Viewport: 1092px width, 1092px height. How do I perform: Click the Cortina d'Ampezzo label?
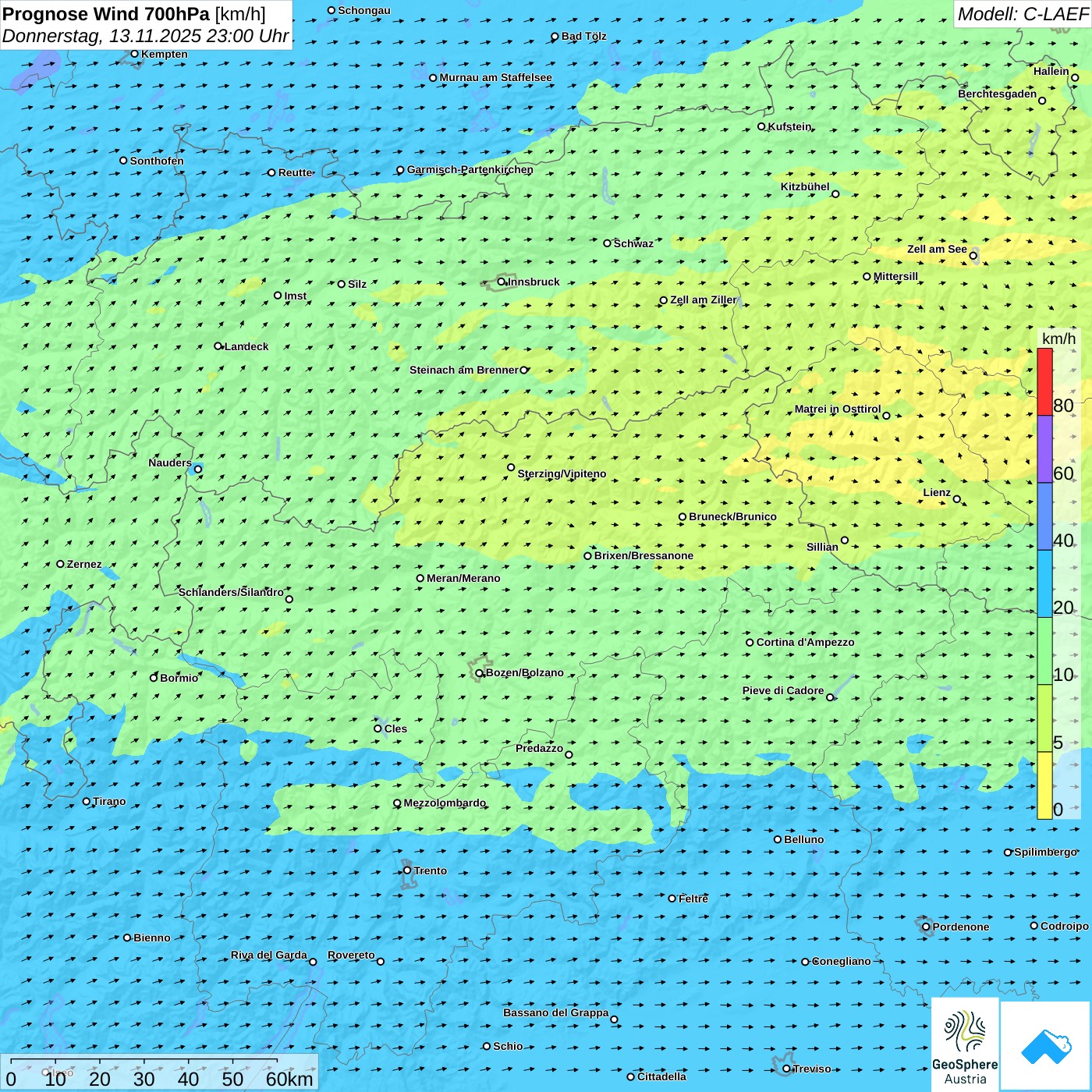(805, 642)
